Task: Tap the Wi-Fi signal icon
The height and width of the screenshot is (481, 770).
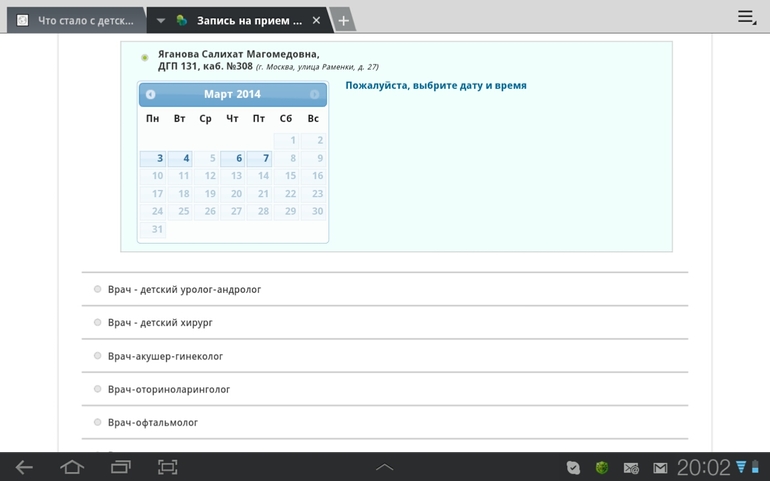Action: coord(741,467)
